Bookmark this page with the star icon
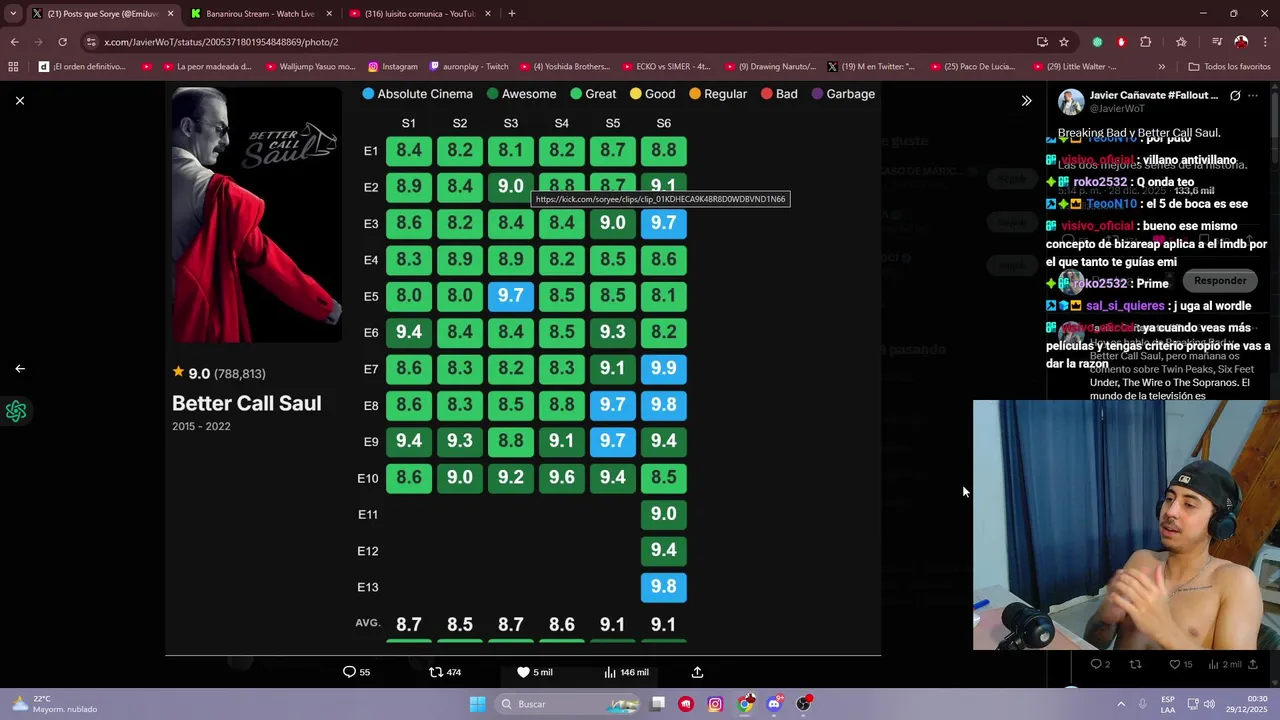 pos(1064,42)
